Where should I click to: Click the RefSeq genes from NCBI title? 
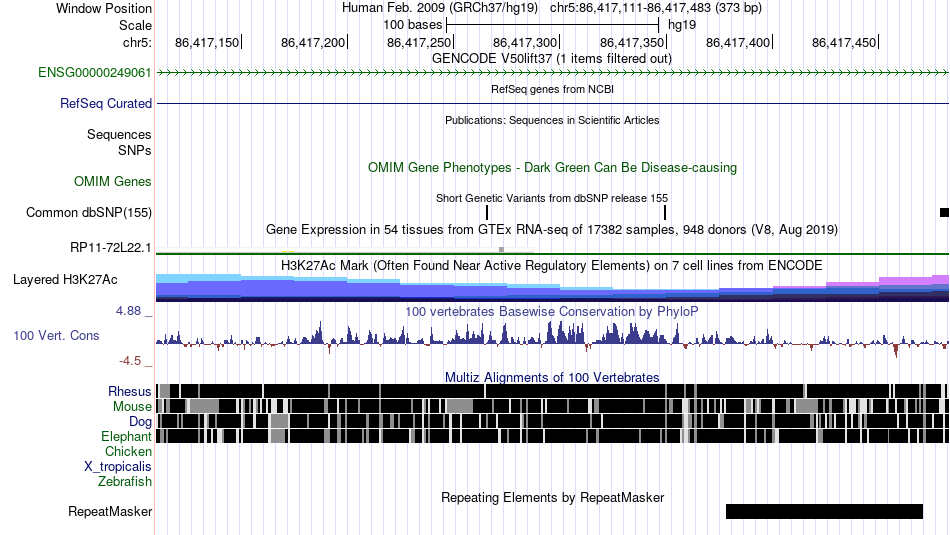click(x=552, y=90)
